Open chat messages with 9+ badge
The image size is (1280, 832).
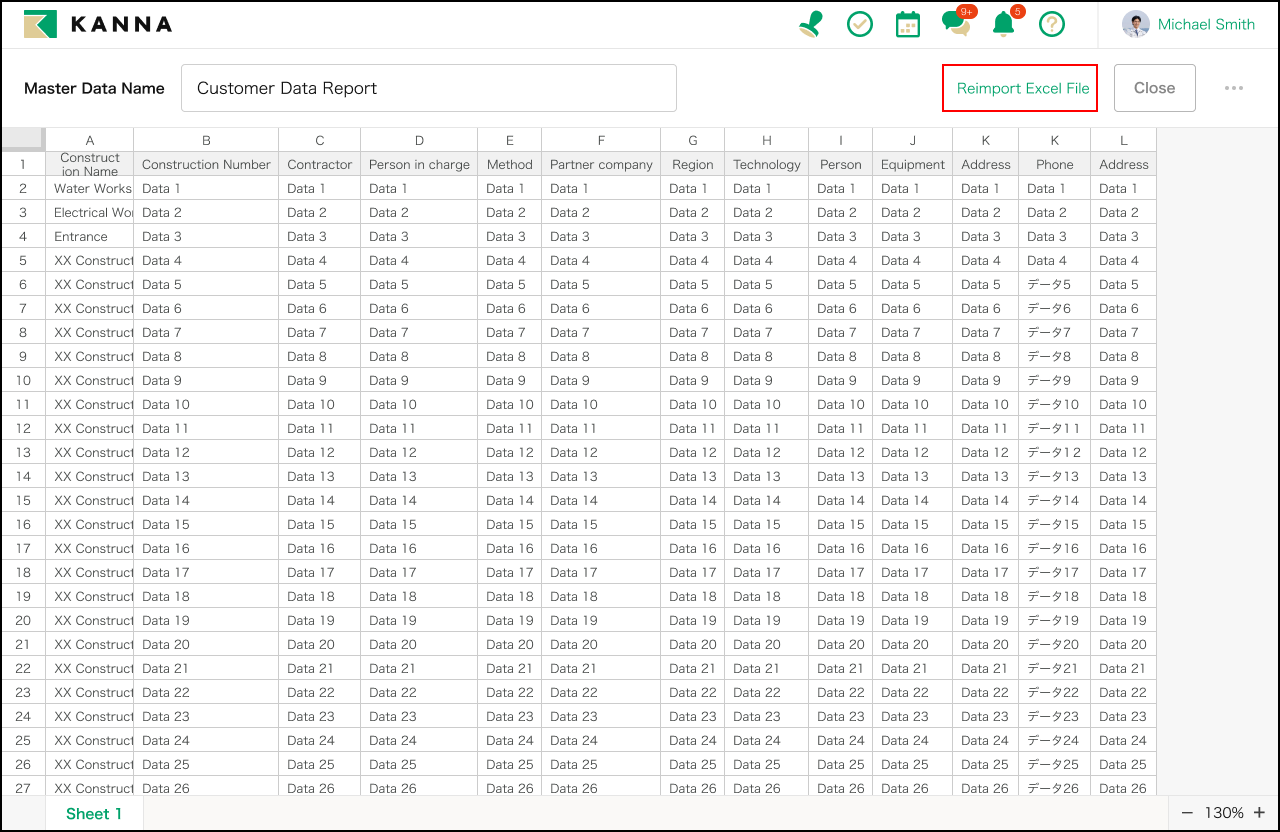[956, 25]
